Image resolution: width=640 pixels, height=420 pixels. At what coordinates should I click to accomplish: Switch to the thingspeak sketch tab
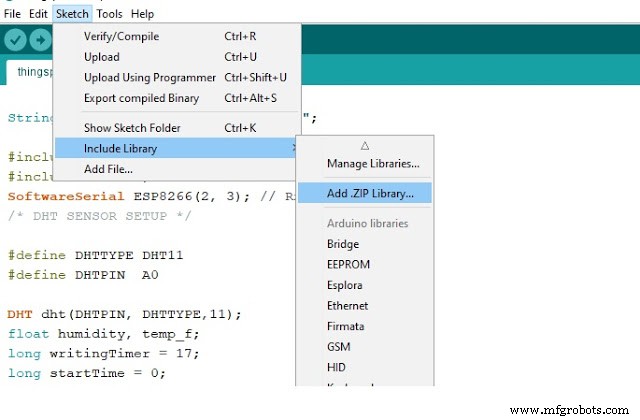click(30, 72)
